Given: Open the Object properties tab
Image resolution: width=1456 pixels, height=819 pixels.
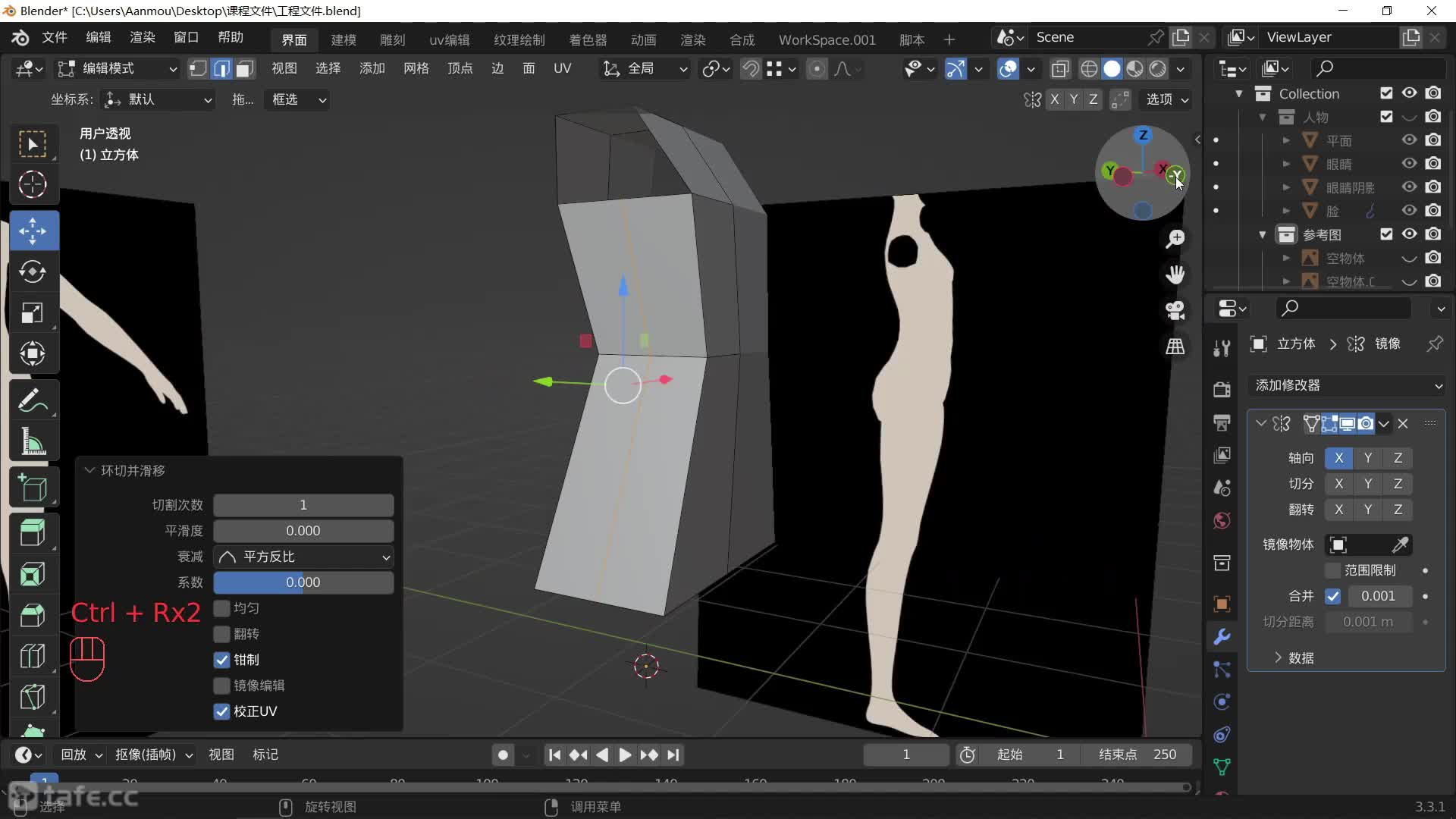Looking at the screenshot, I should (1222, 604).
